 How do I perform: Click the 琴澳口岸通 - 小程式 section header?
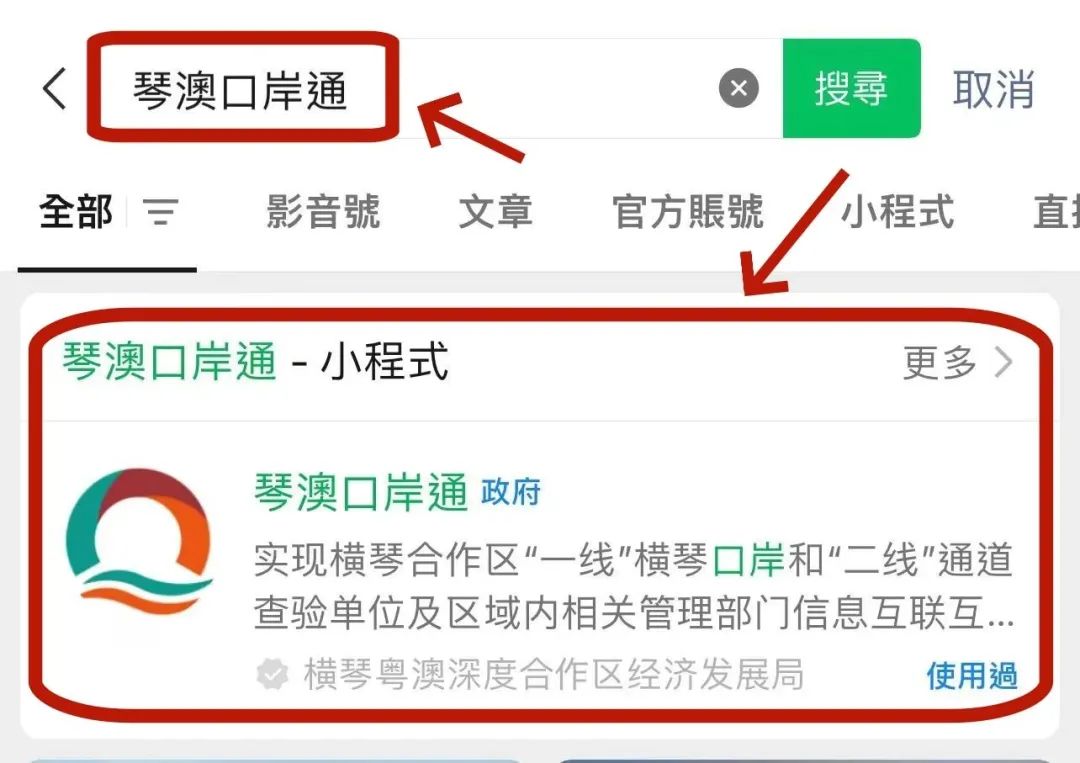click(256, 362)
